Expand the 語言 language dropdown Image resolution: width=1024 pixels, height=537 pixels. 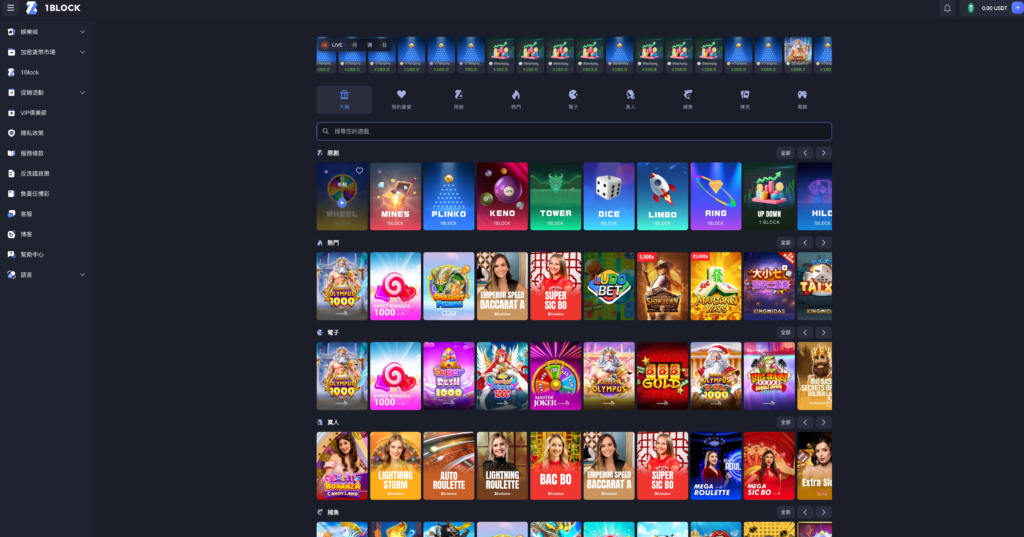pos(82,274)
